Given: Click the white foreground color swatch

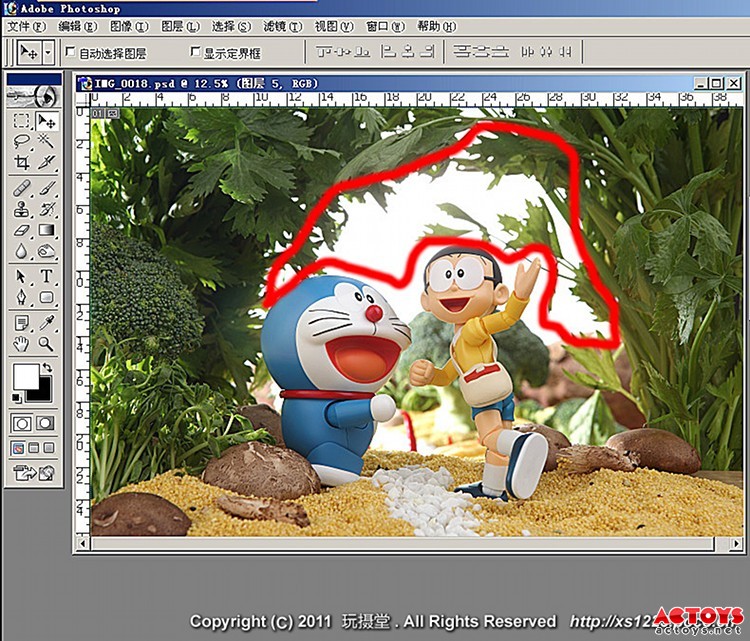Looking at the screenshot, I should tap(24, 376).
